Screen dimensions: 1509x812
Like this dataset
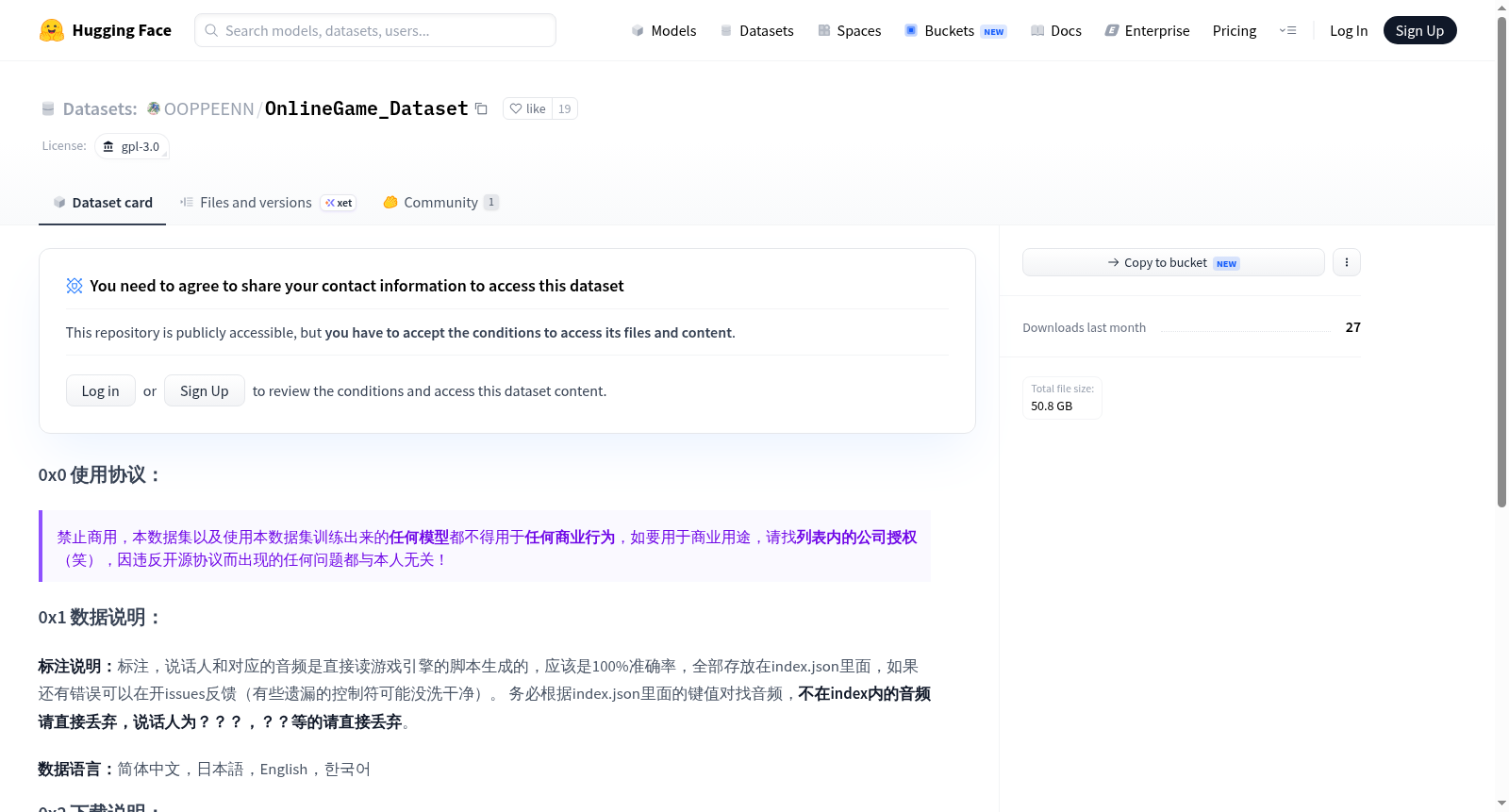pyautogui.click(x=527, y=108)
